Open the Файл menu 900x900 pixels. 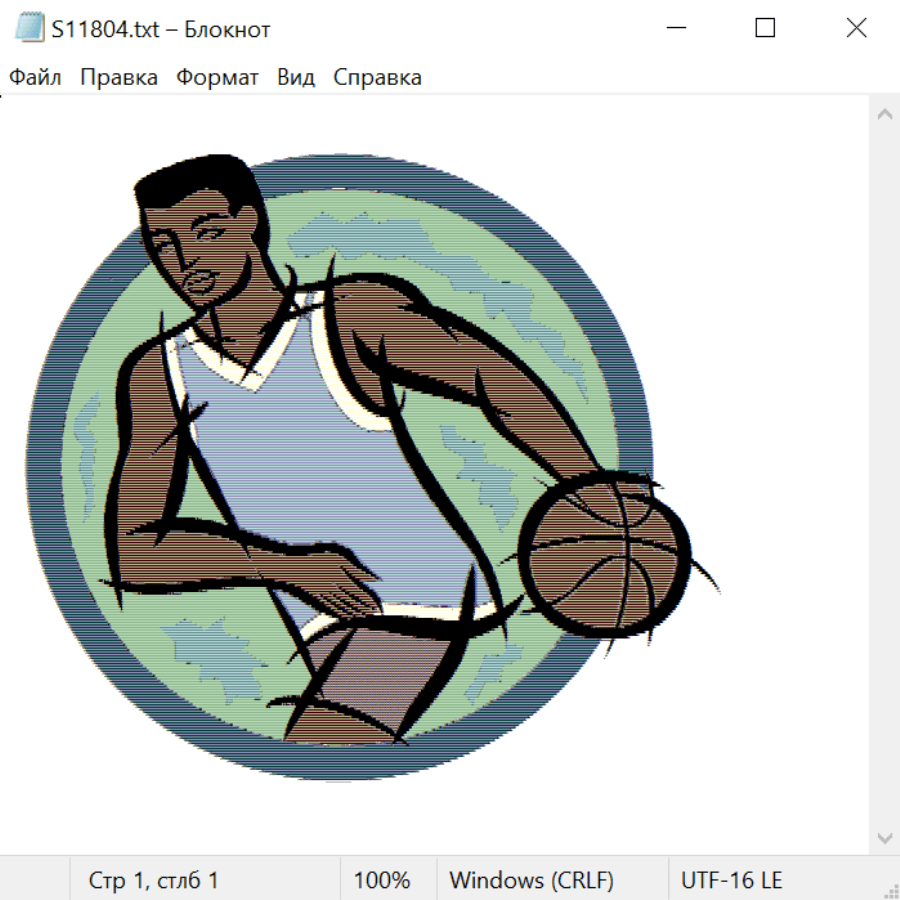(35, 78)
